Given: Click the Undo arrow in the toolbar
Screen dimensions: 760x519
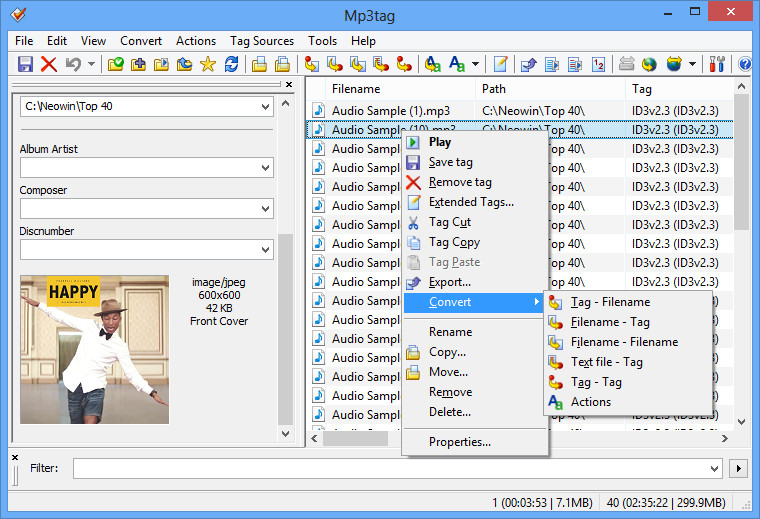Looking at the screenshot, I should [x=73, y=64].
